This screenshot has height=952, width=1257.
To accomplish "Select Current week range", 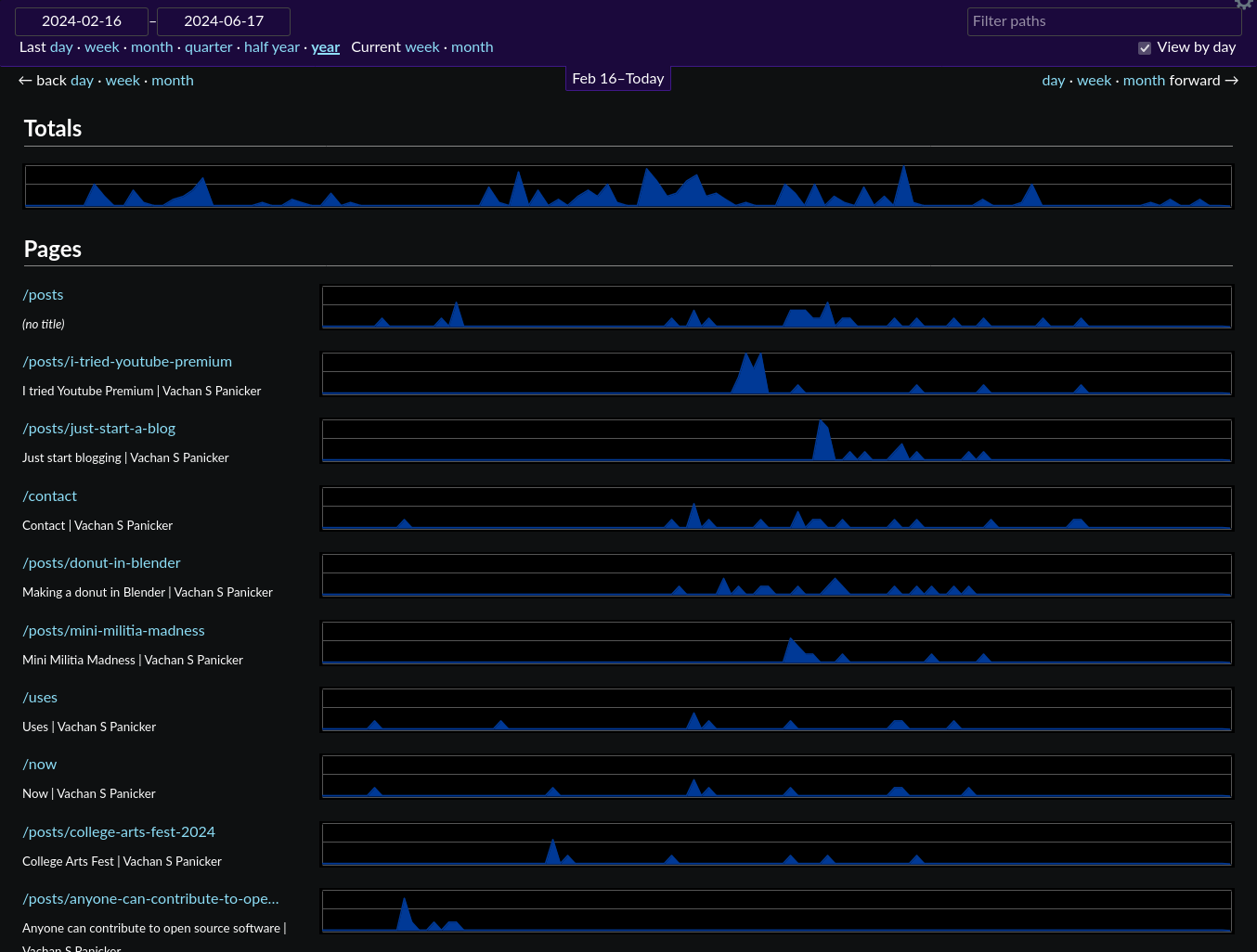I will (x=422, y=47).
